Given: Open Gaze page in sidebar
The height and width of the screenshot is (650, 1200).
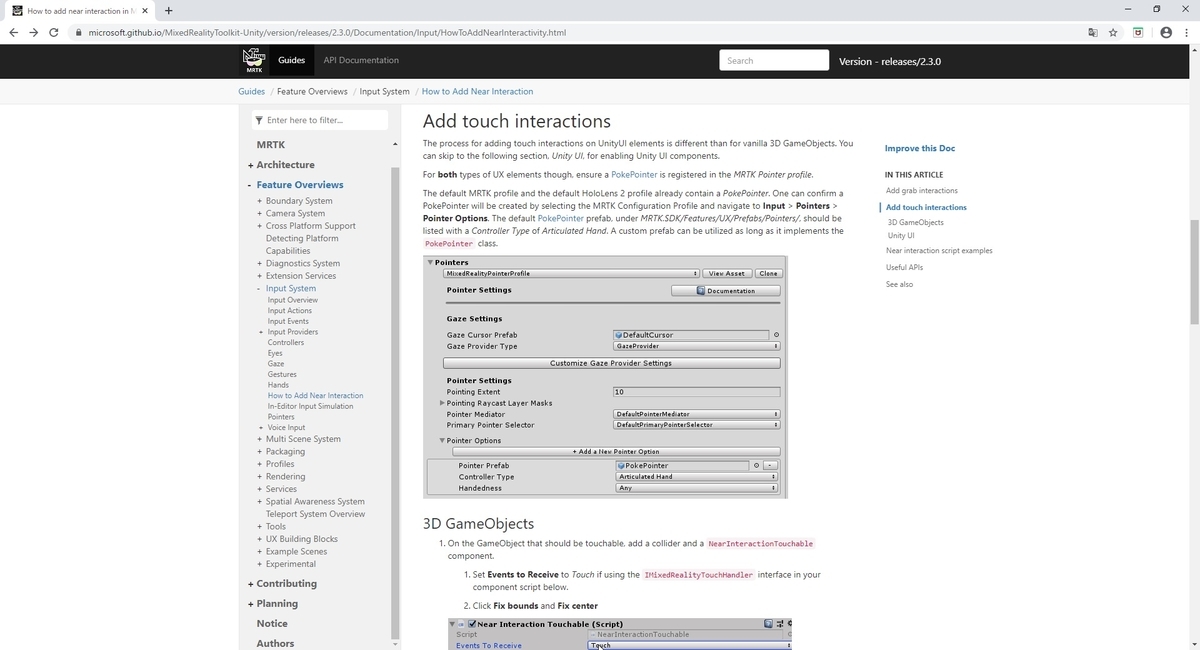Looking at the screenshot, I should pos(276,364).
